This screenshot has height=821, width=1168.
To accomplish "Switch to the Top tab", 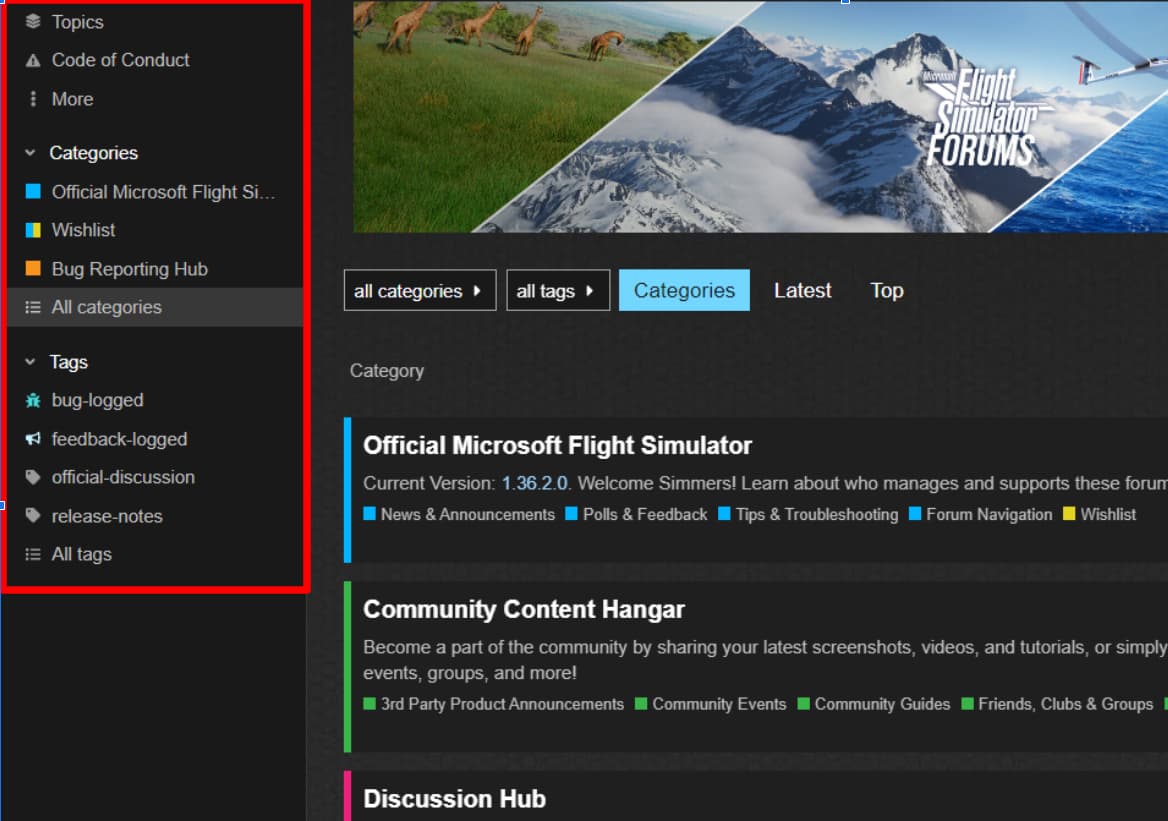I will [886, 290].
